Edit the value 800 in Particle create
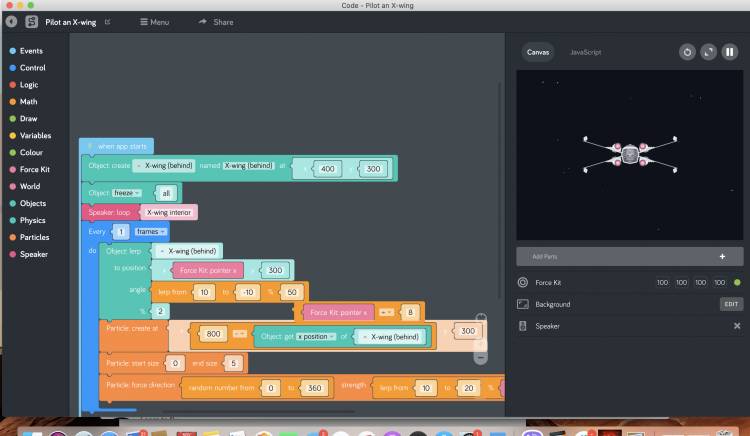Image resolution: width=750 pixels, height=436 pixels. point(213,334)
